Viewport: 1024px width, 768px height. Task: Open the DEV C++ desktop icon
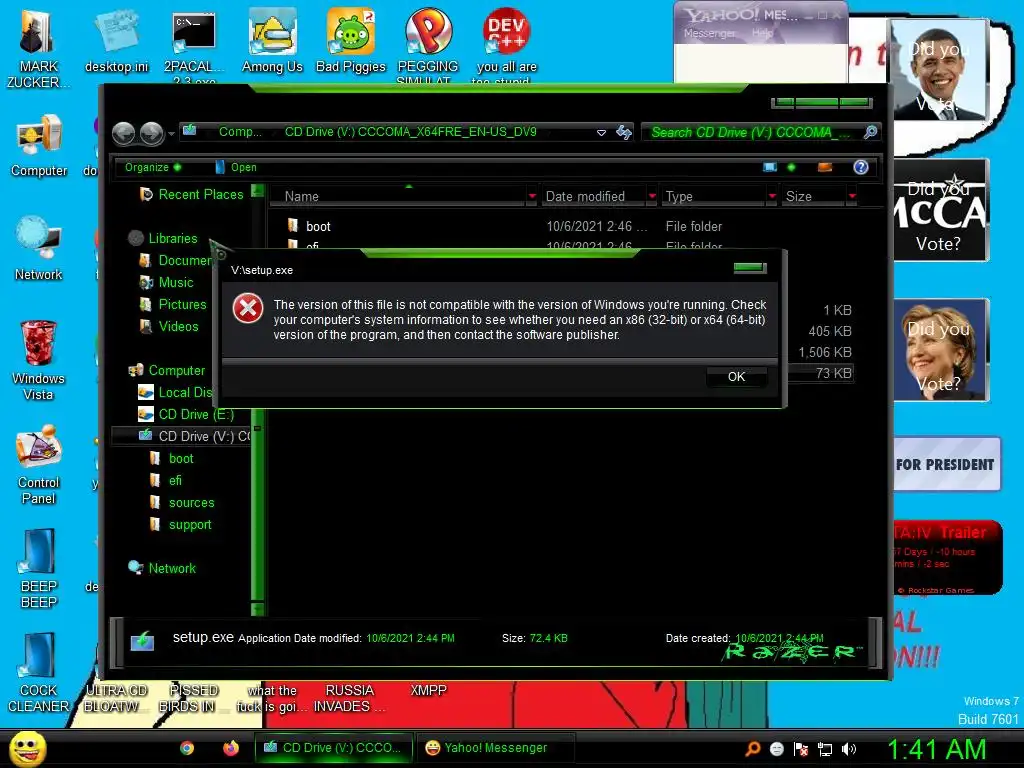click(x=506, y=44)
